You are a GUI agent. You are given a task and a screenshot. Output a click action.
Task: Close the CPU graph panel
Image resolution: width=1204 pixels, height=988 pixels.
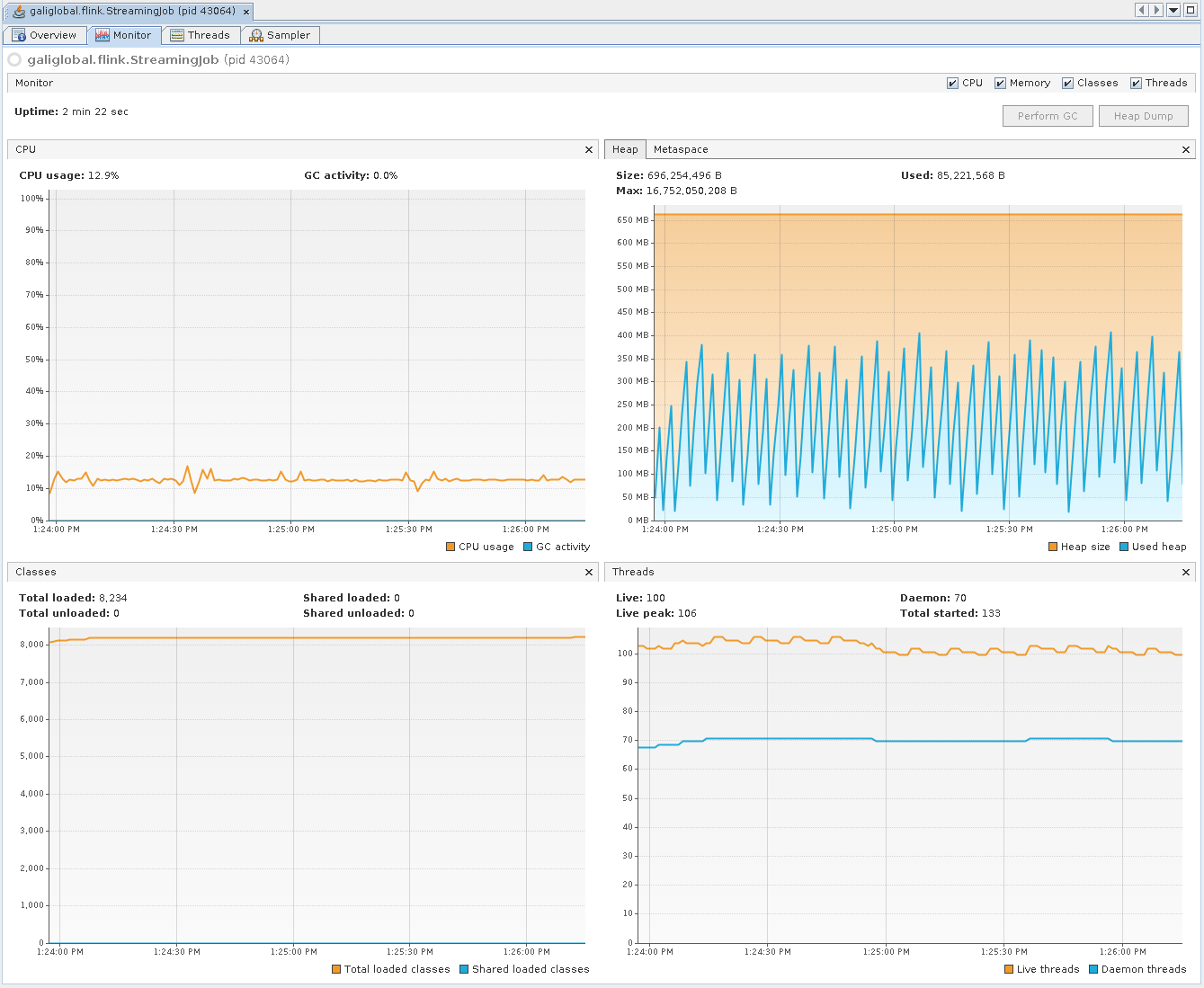point(589,150)
